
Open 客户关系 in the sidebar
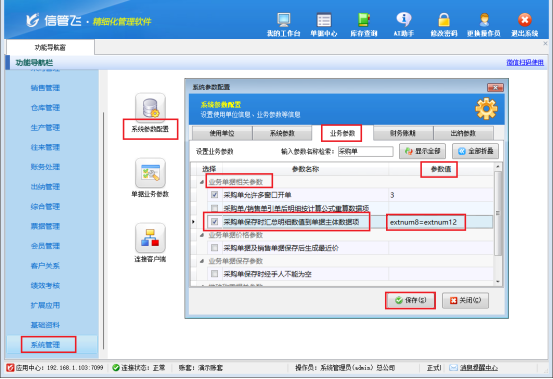click(45, 265)
